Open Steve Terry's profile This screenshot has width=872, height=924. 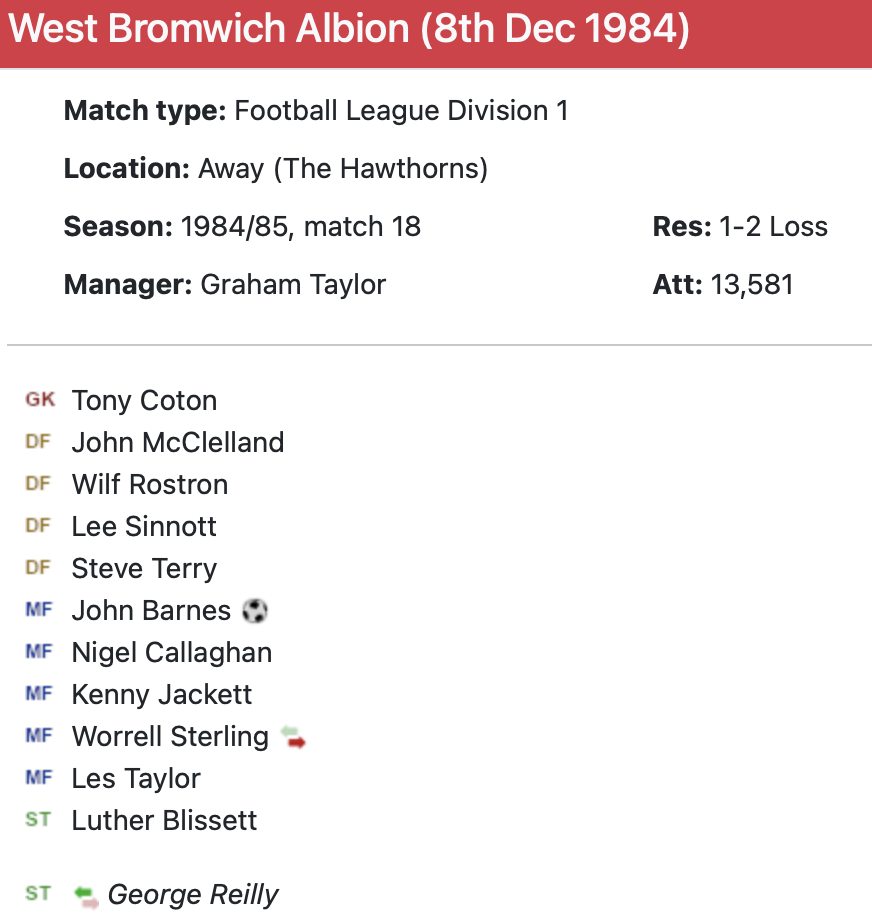[144, 569]
